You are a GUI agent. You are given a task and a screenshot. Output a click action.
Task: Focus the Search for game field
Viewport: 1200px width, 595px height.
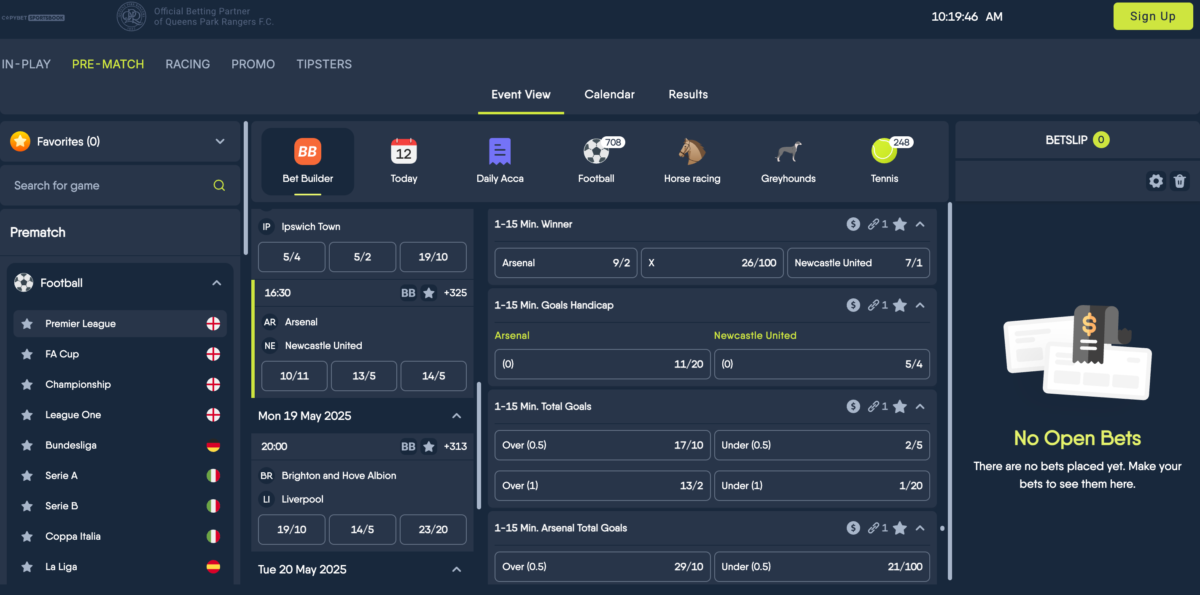pos(108,185)
